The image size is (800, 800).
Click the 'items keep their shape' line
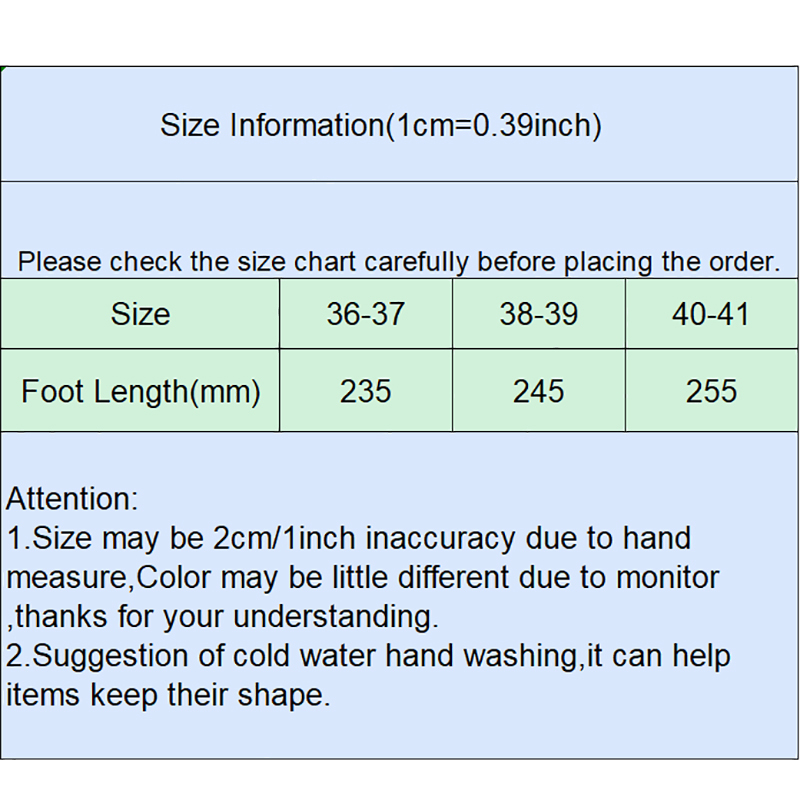point(168,695)
